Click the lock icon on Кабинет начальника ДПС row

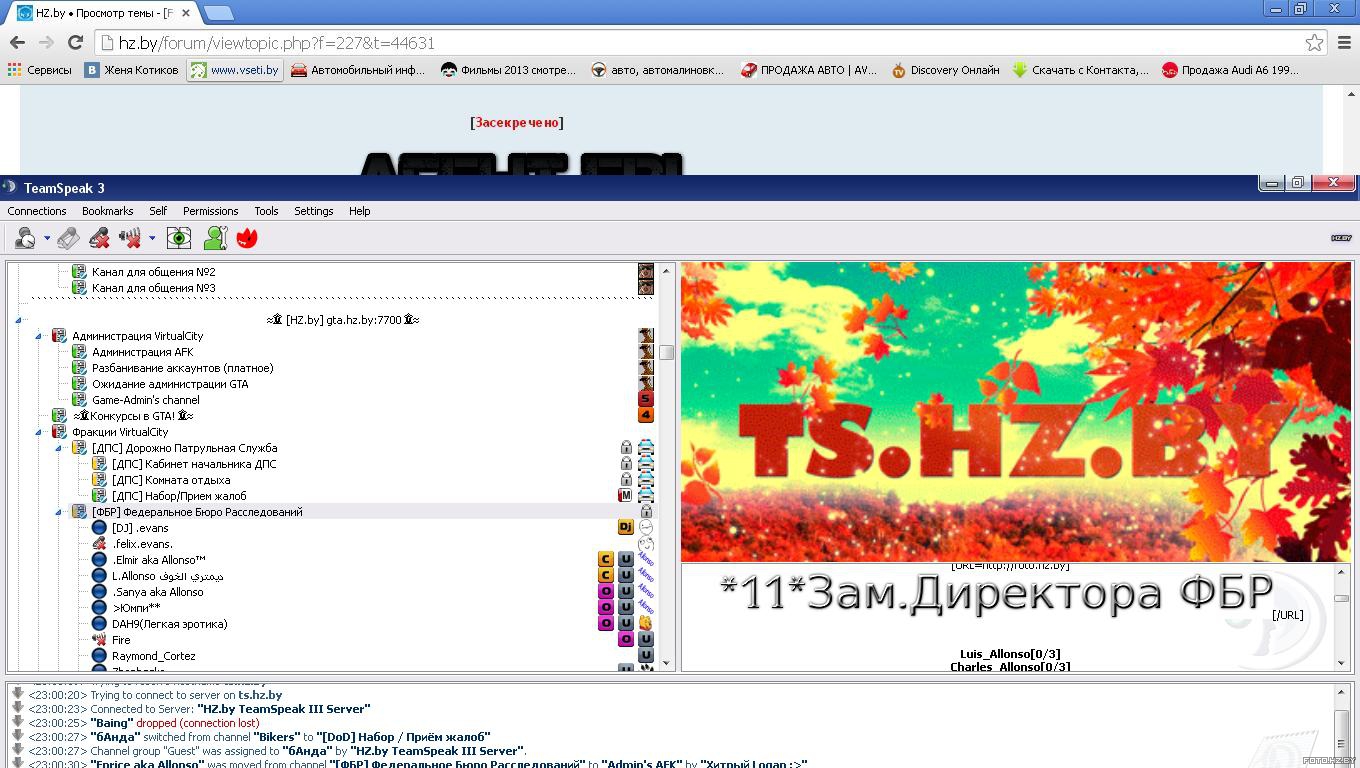(x=626, y=464)
